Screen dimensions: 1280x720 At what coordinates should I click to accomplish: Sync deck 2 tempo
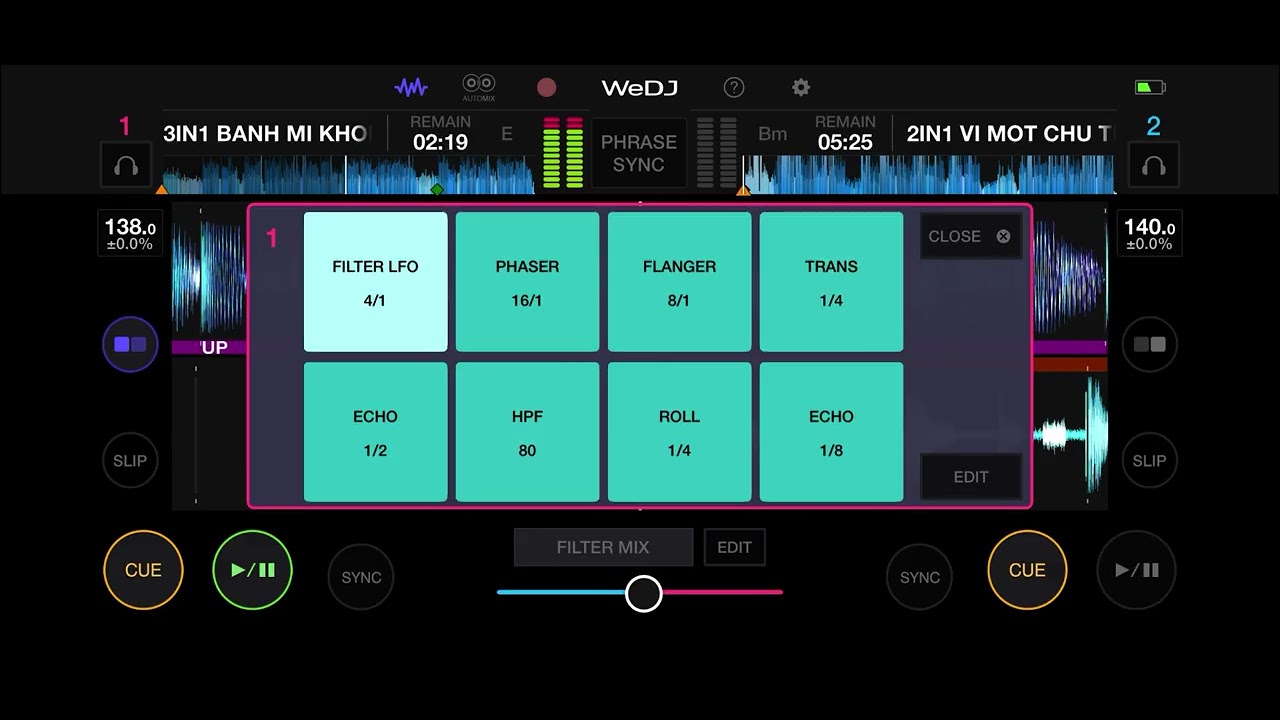coord(919,577)
